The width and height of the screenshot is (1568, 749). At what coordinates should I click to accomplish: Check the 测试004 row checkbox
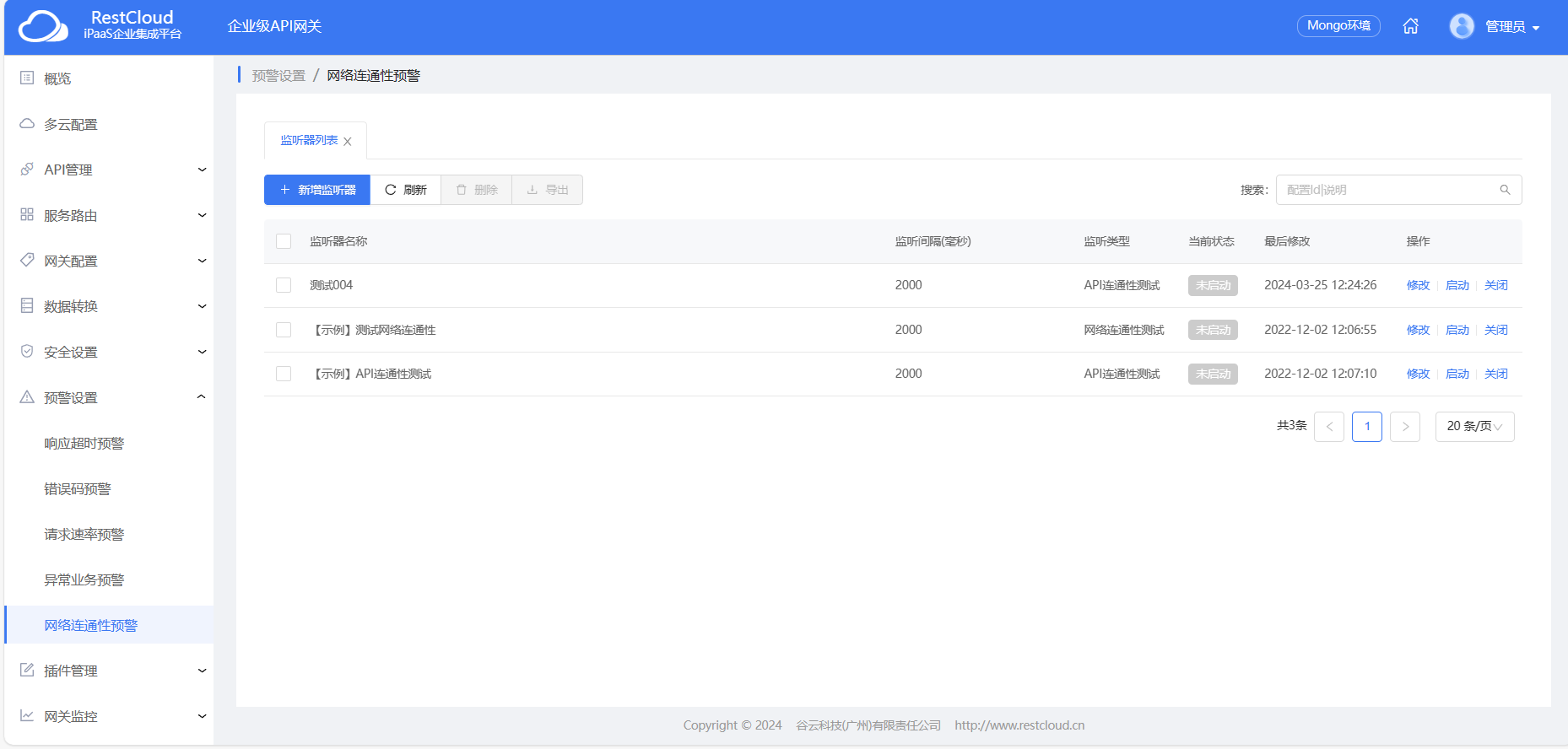tap(284, 285)
